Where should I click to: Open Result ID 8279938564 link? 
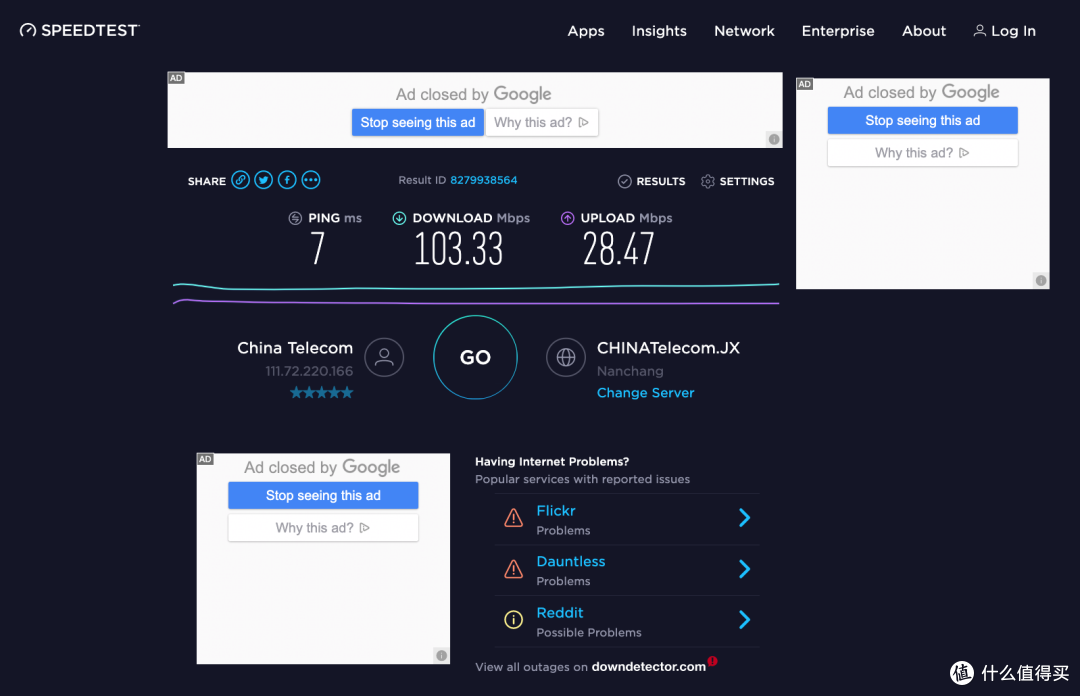coord(484,180)
